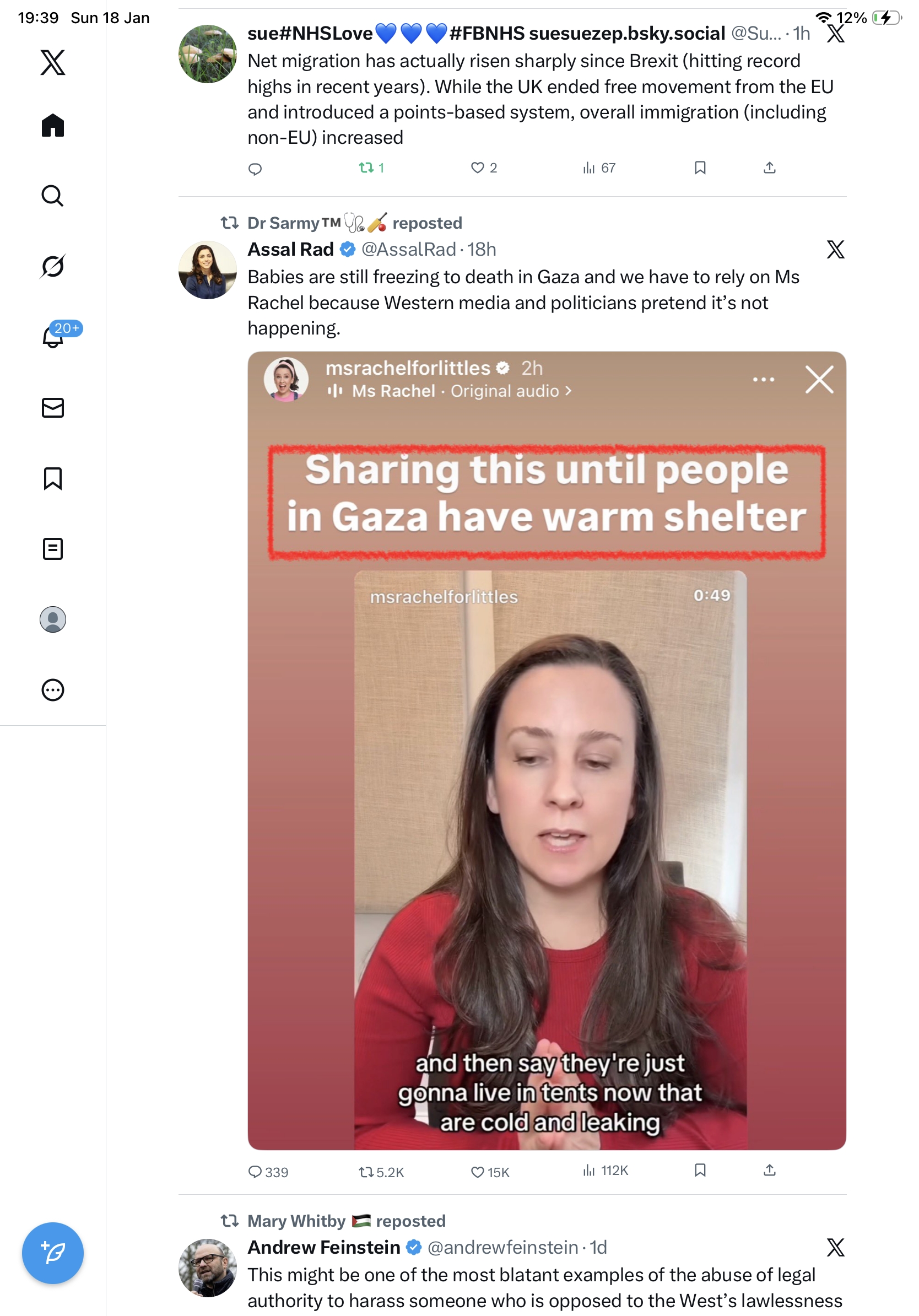Open Grok from the sidebar
This screenshot has width=919, height=1316.
[x=53, y=266]
